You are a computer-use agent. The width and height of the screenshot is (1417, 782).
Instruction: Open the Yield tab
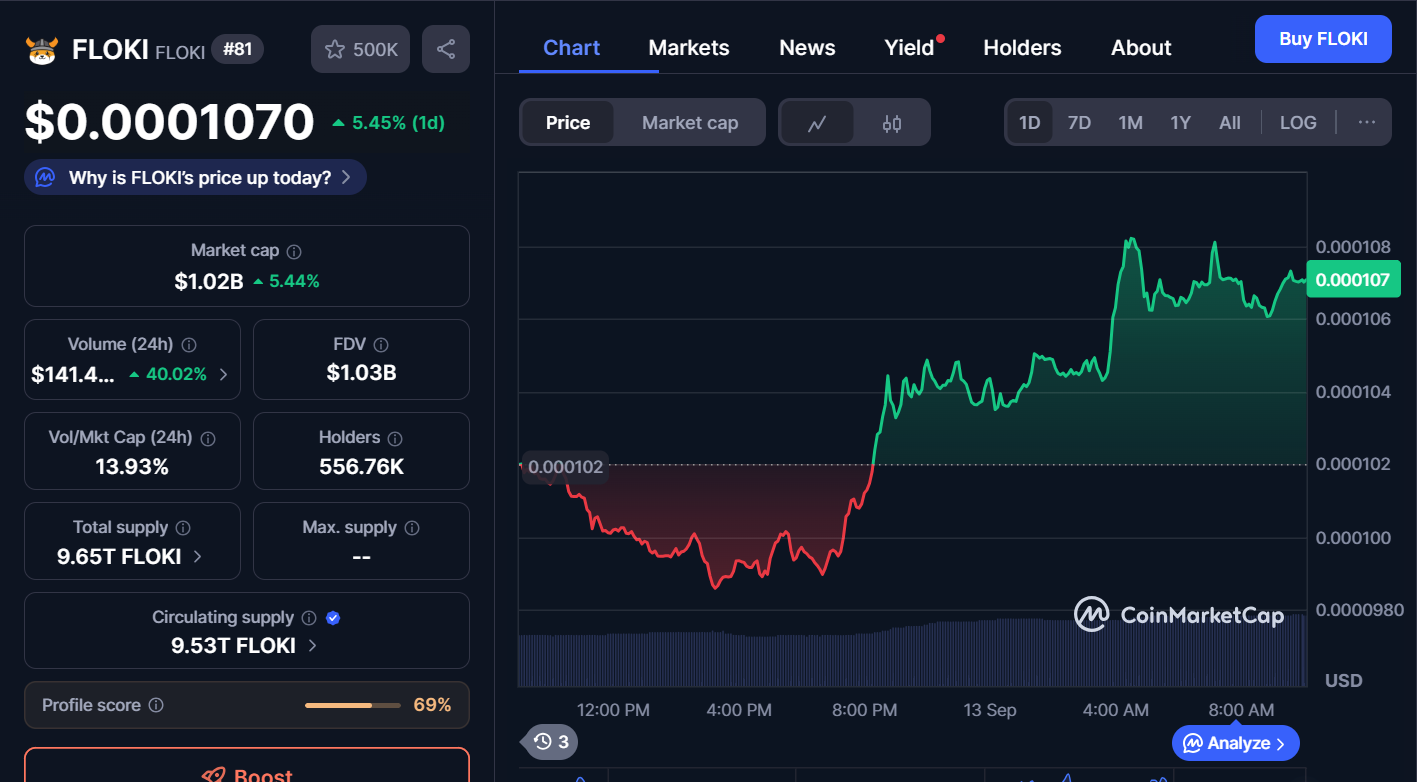coord(909,48)
